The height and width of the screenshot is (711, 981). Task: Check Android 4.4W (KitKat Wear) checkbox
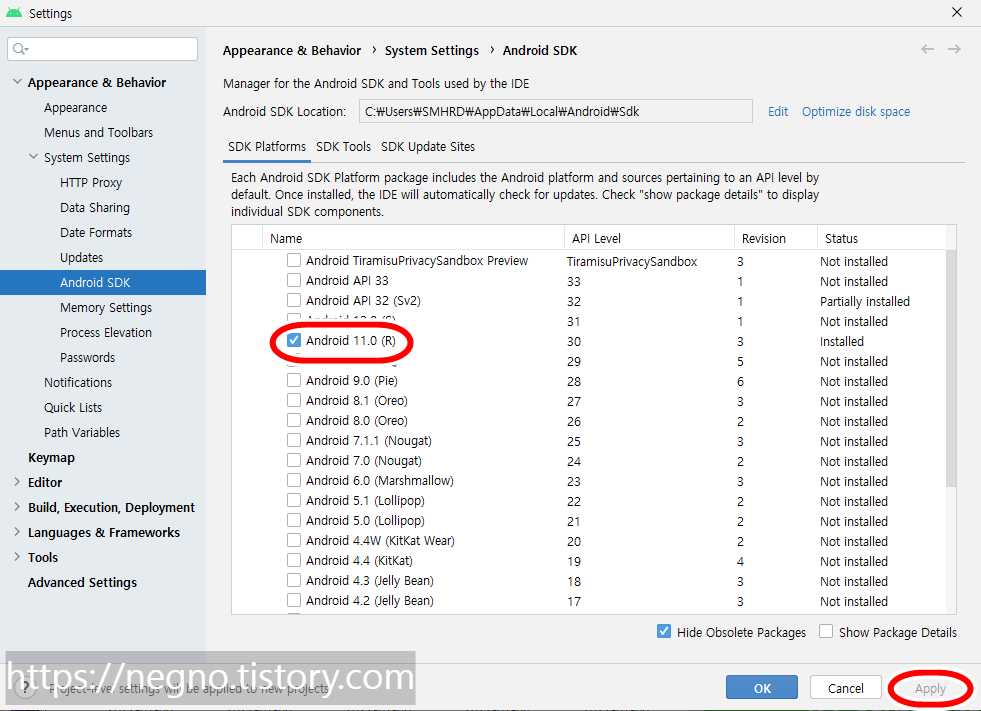(x=293, y=540)
